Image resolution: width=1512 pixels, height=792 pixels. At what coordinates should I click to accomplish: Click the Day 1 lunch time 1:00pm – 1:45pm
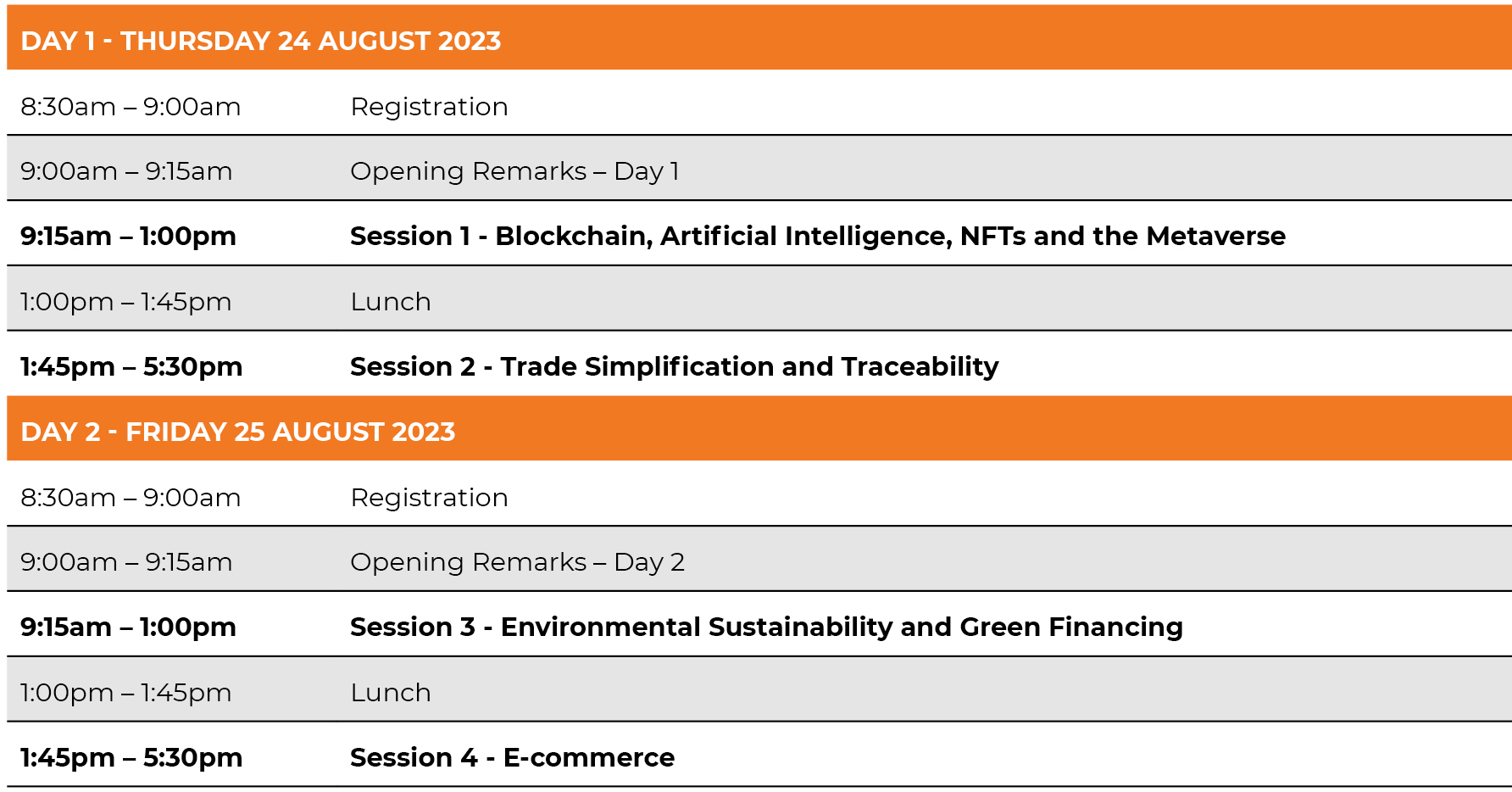click(126, 302)
